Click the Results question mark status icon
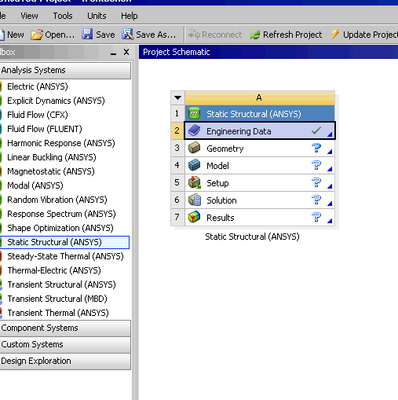The image size is (398, 400). coord(316,217)
